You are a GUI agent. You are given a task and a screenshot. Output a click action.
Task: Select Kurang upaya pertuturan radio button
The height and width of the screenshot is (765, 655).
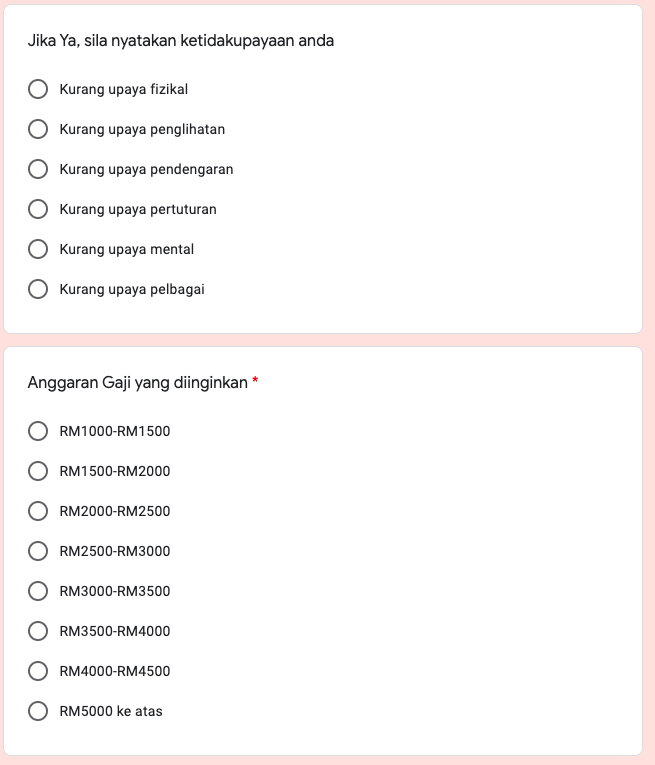point(38,209)
